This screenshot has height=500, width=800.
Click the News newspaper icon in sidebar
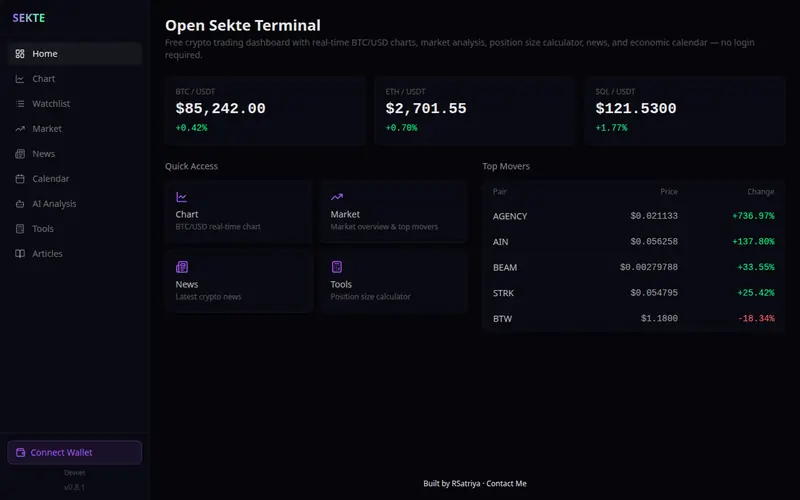click(20, 154)
